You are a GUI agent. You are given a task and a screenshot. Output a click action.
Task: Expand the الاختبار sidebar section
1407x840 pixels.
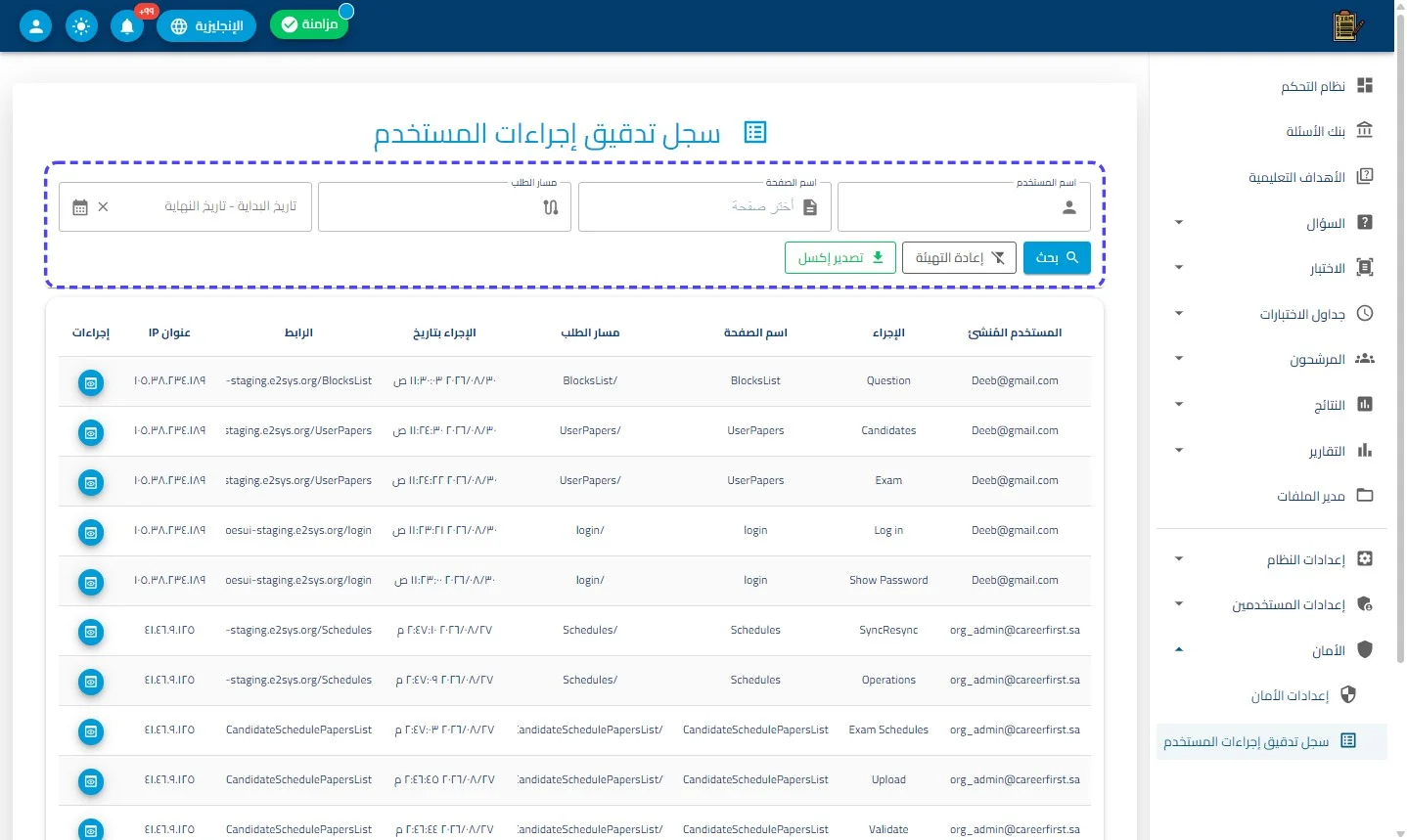tap(1179, 268)
